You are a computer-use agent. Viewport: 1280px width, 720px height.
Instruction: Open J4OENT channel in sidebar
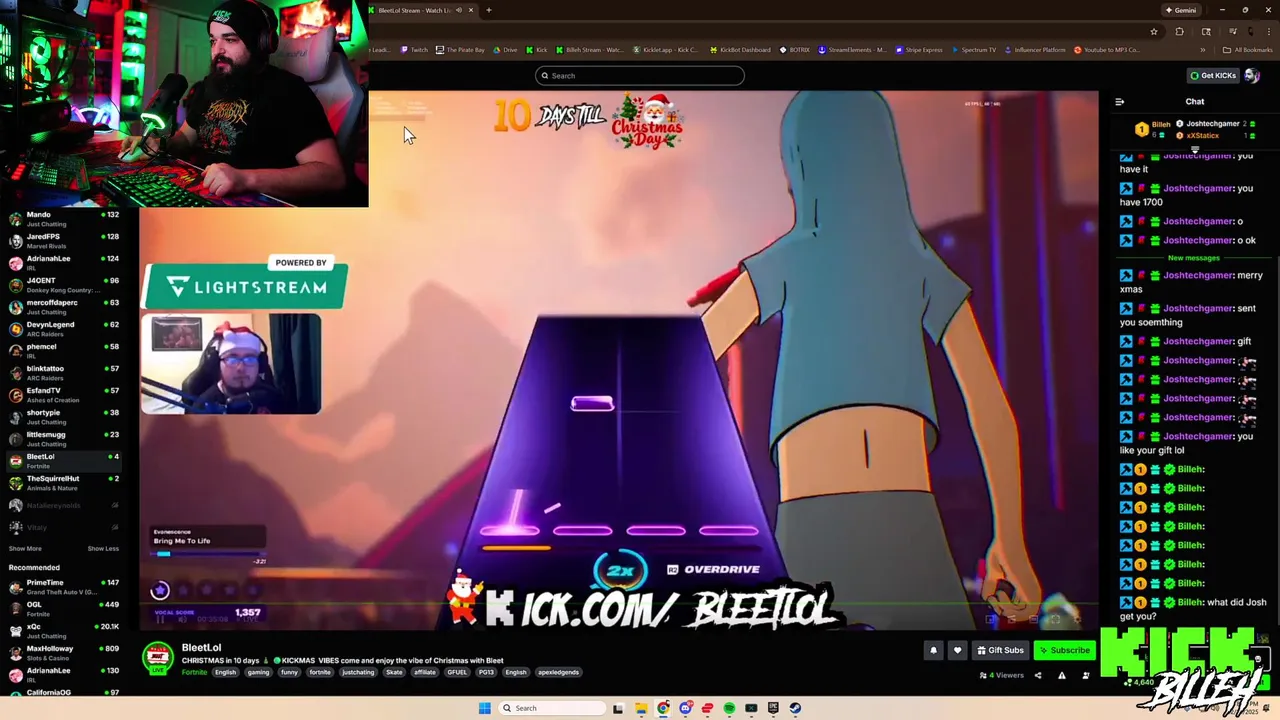64,285
